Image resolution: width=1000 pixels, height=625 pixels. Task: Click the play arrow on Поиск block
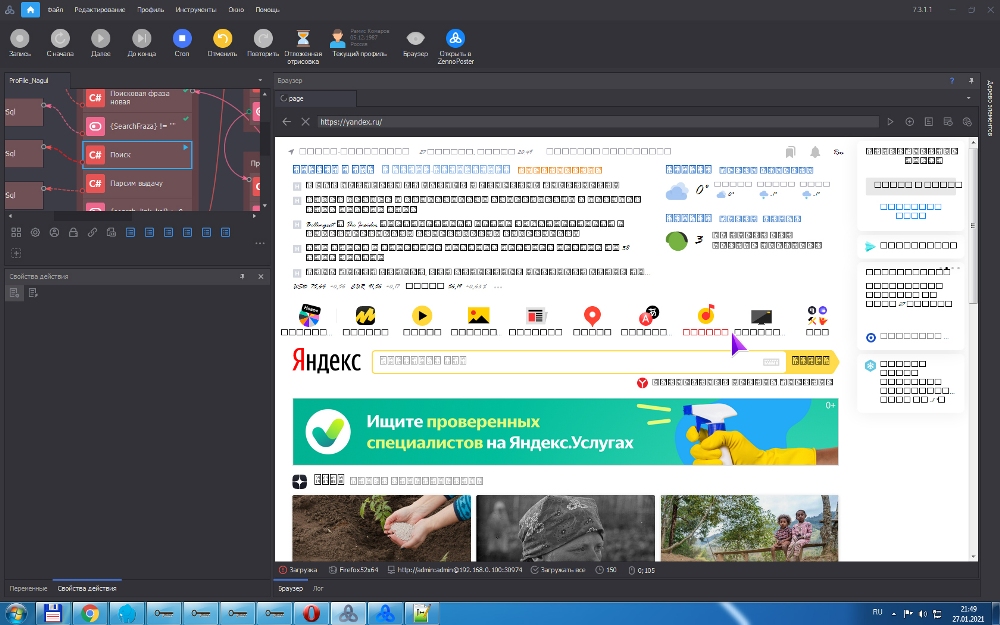(x=186, y=147)
